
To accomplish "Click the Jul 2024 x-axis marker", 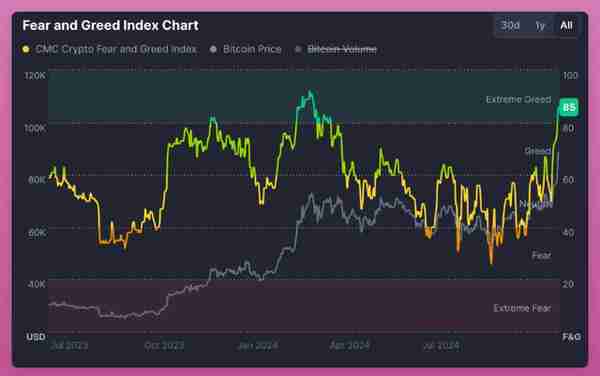I will tap(441, 346).
